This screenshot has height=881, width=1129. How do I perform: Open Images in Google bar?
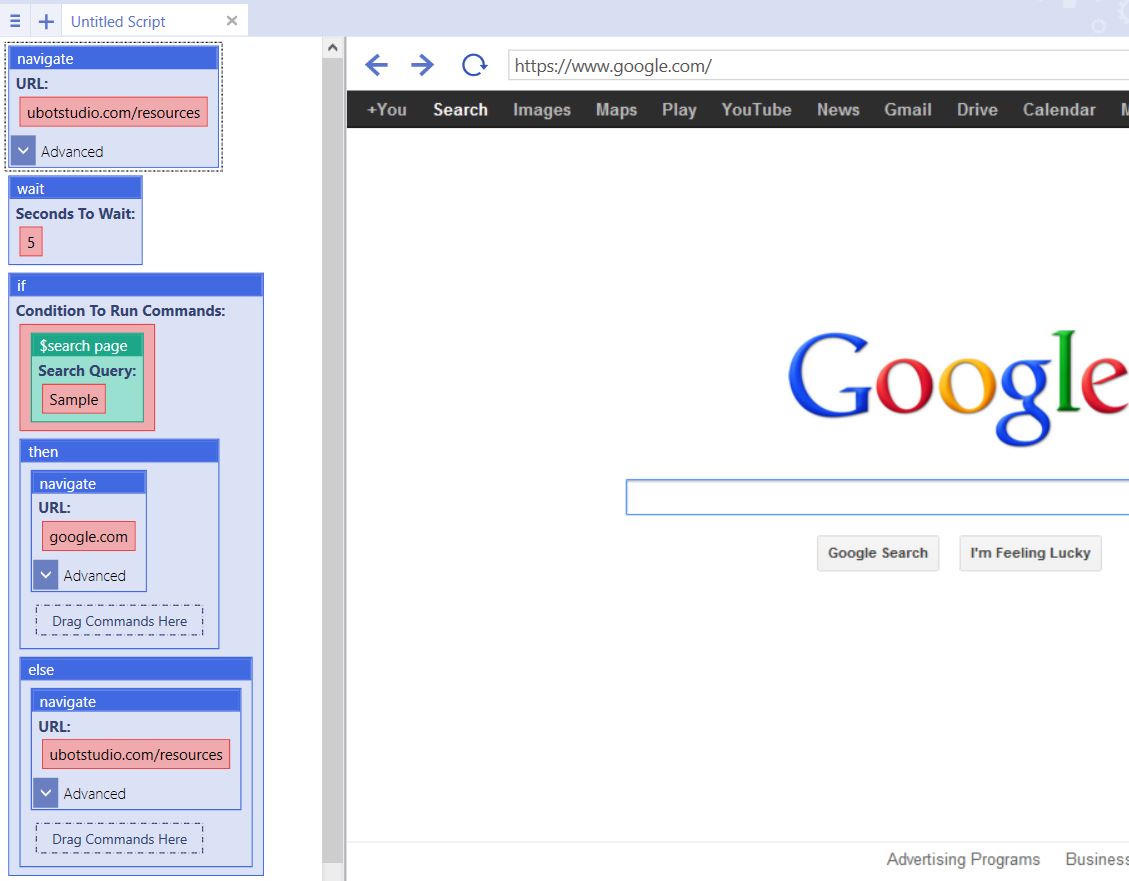(541, 109)
